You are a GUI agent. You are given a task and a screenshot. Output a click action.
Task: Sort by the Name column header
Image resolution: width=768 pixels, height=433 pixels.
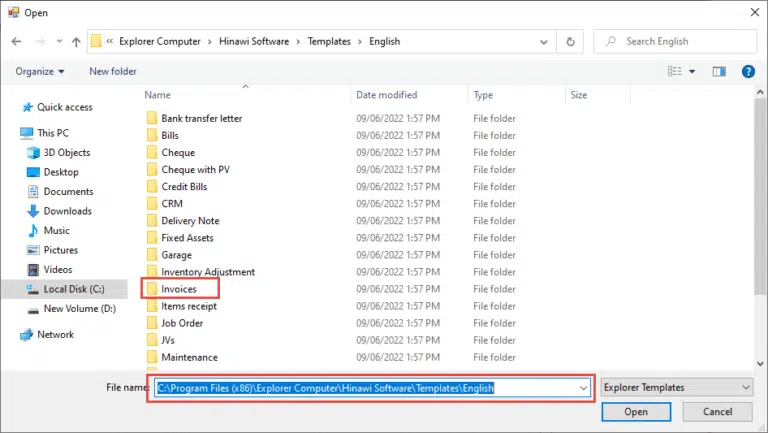tap(158, 95)
